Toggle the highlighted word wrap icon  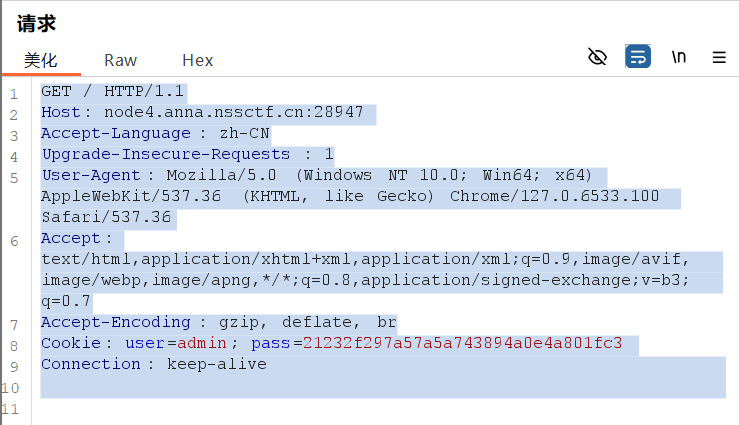coord(637,57)
